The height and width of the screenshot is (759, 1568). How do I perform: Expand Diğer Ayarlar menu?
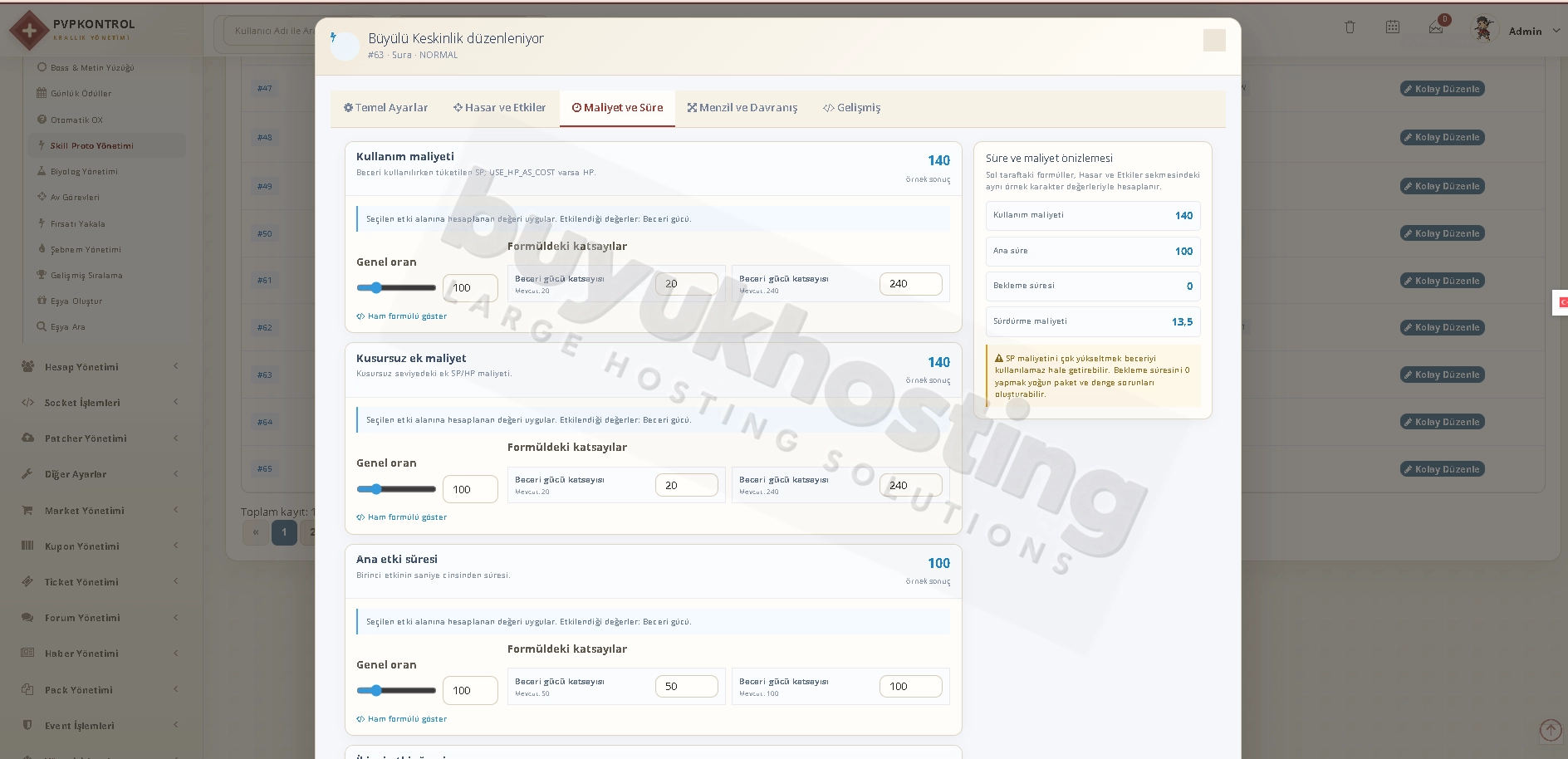100,474
